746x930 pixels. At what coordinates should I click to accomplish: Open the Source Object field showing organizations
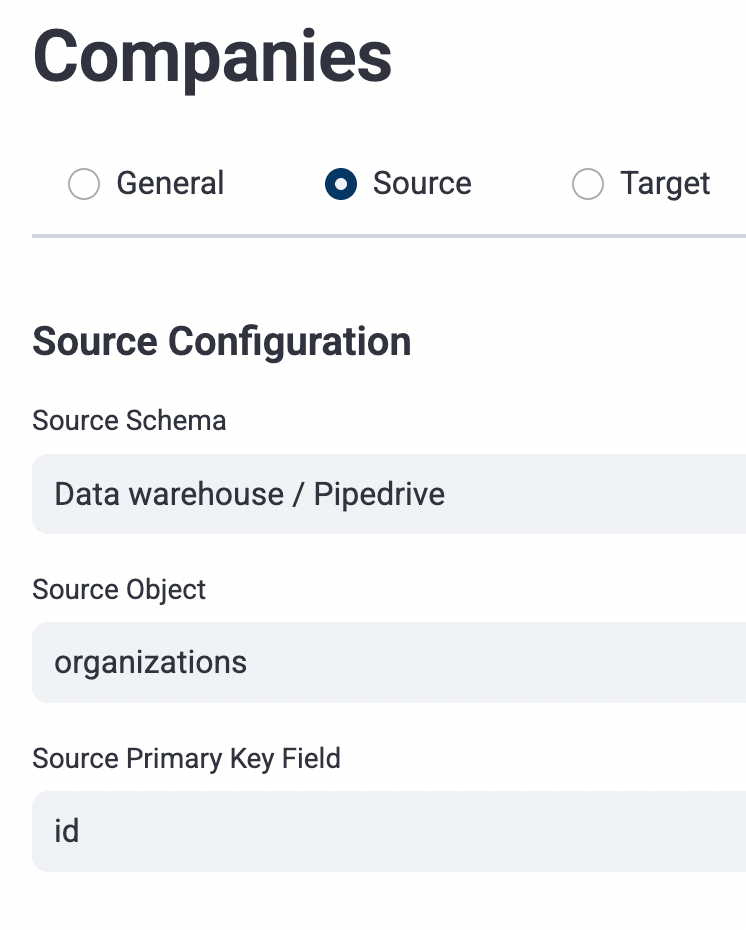389,663
